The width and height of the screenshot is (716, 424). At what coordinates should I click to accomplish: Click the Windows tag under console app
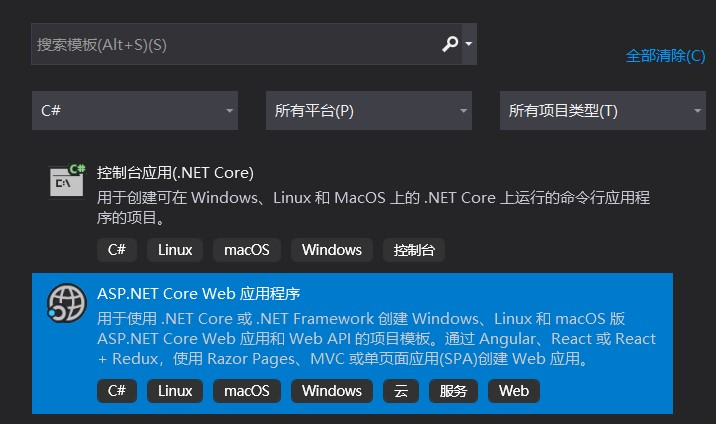tap(332, 250)
